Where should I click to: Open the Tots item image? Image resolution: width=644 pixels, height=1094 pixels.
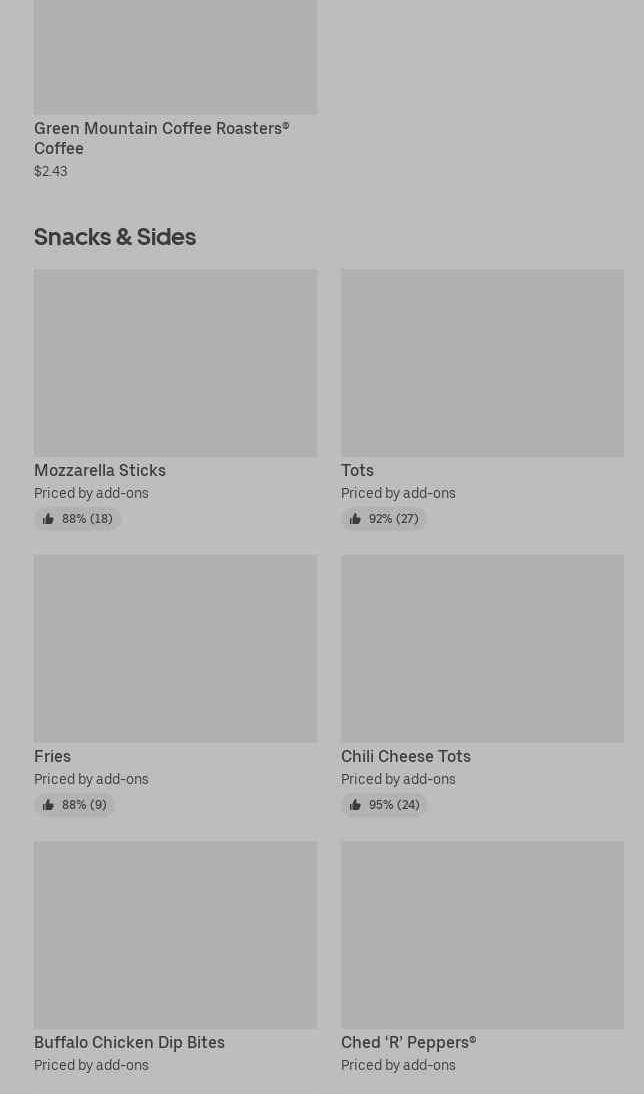482,363
